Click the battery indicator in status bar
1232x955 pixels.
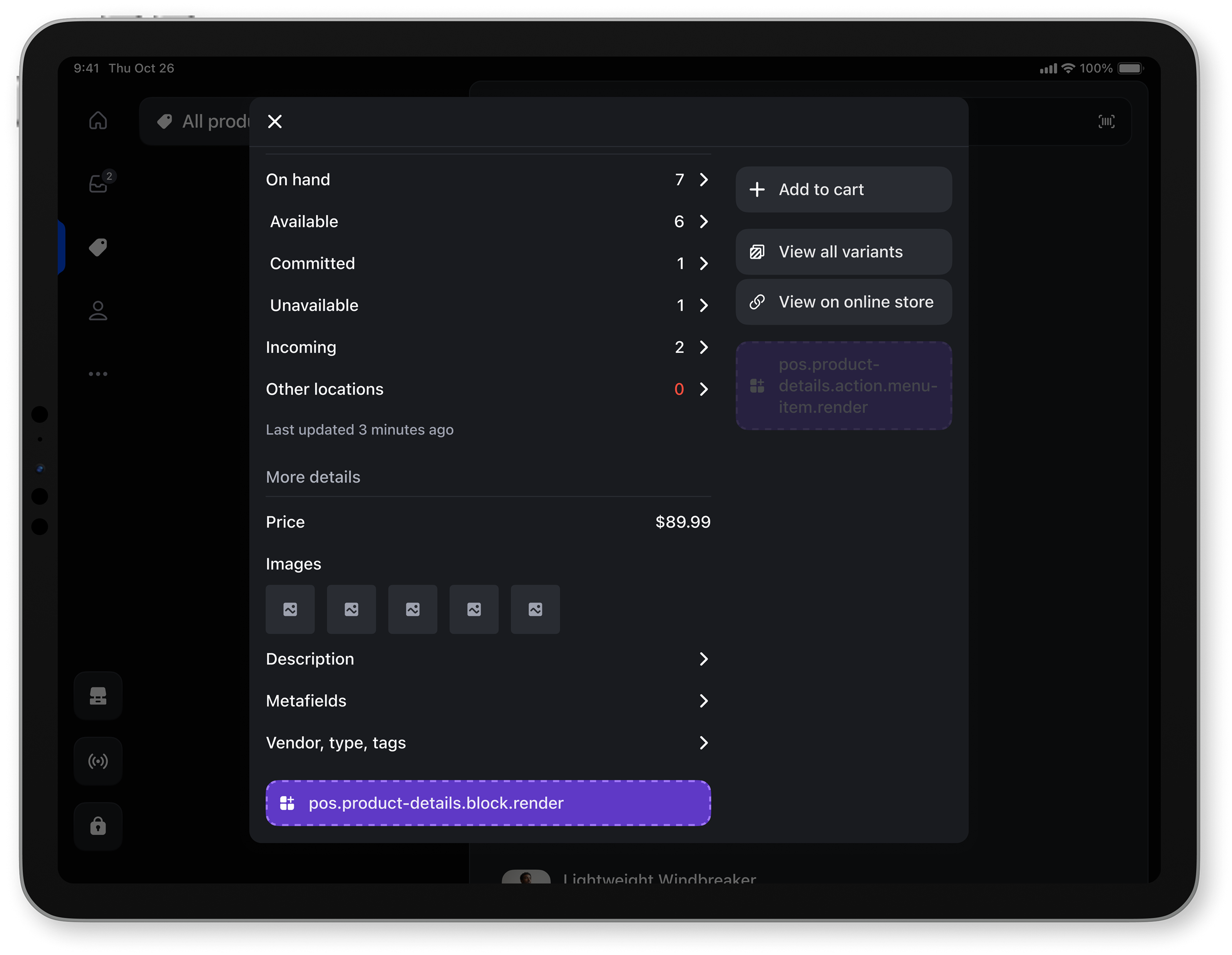[1130, 68]
